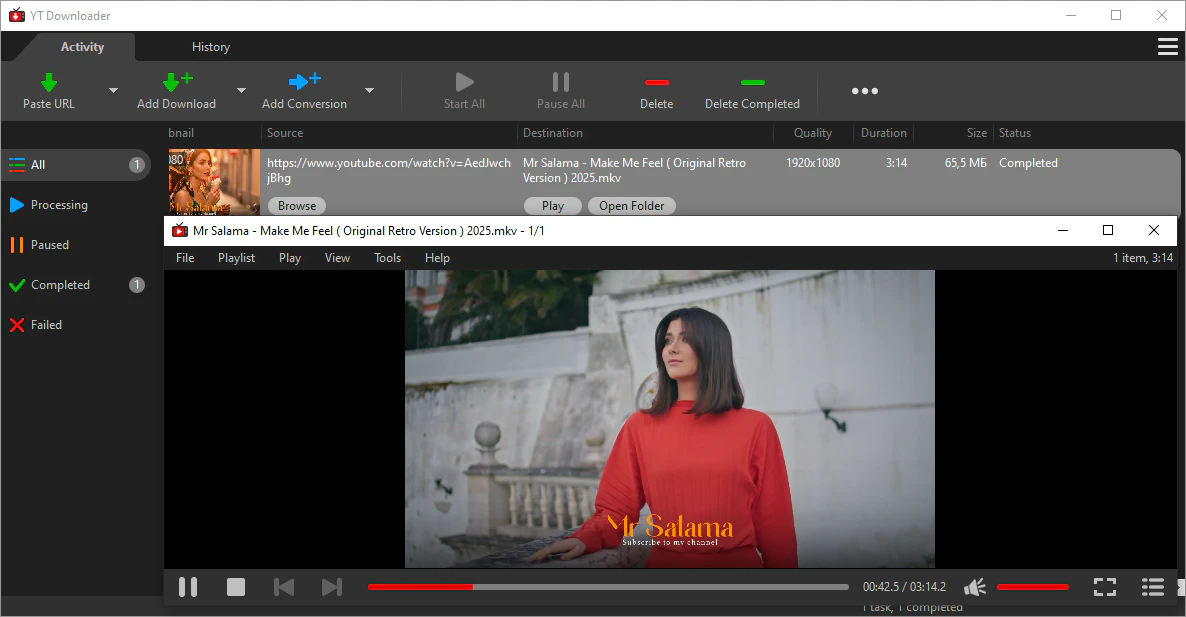The width and height of the screenshot is (1186, 617).
Task: Click the Add Conversion blue arrow icon
Action: coord(303,82)
